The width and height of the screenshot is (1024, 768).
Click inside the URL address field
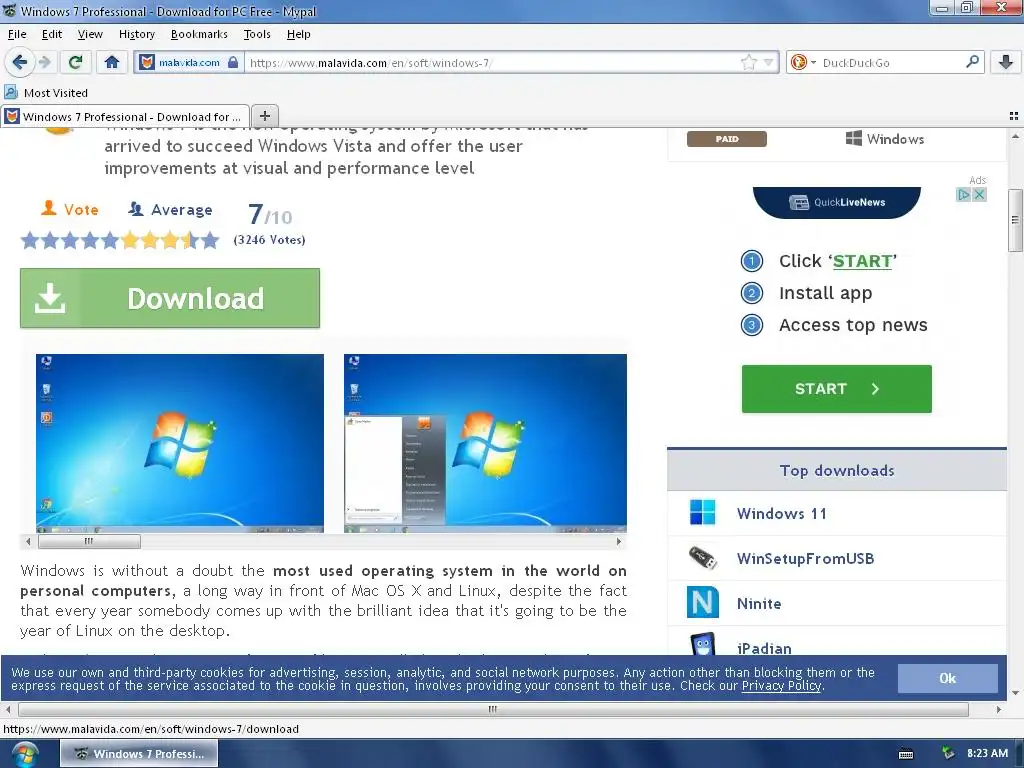(x=493, y=63)
